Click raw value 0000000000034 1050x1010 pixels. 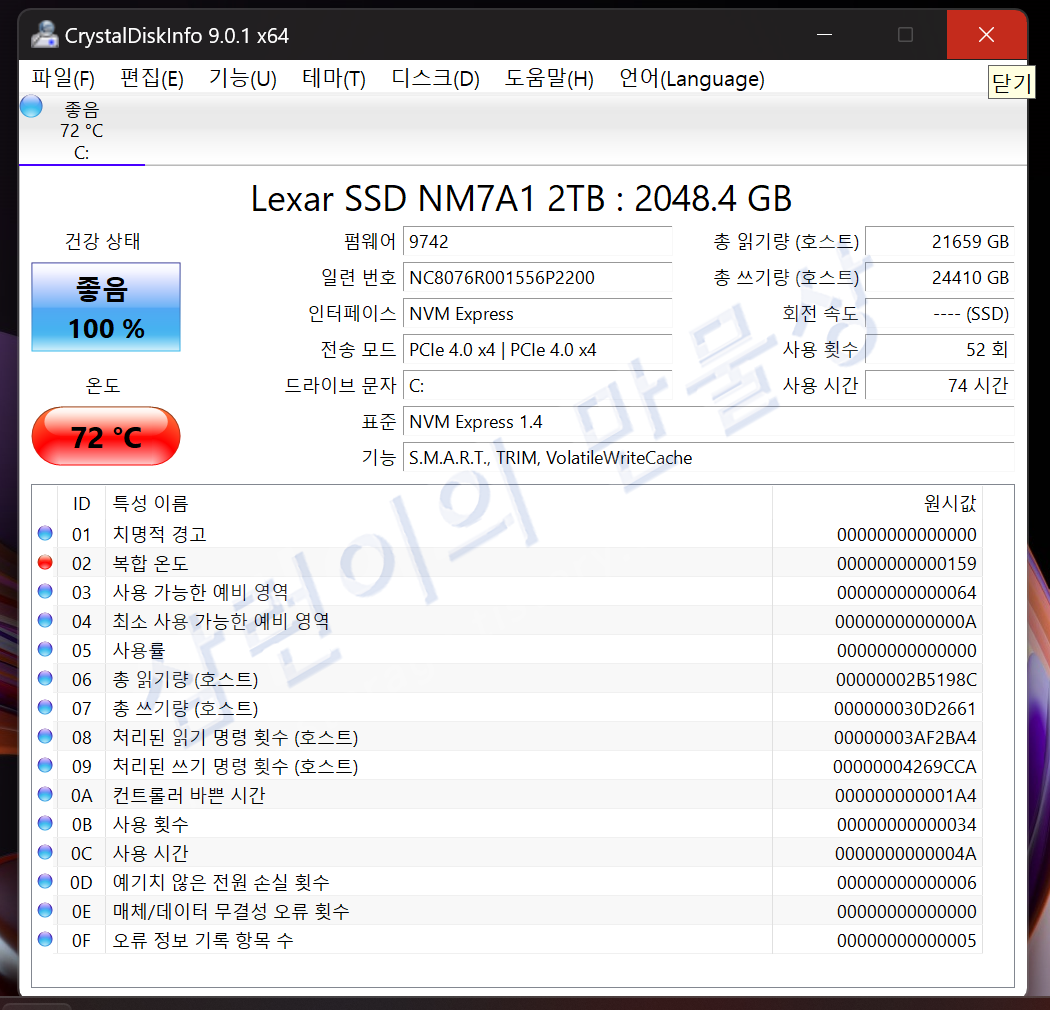[907, 824]
